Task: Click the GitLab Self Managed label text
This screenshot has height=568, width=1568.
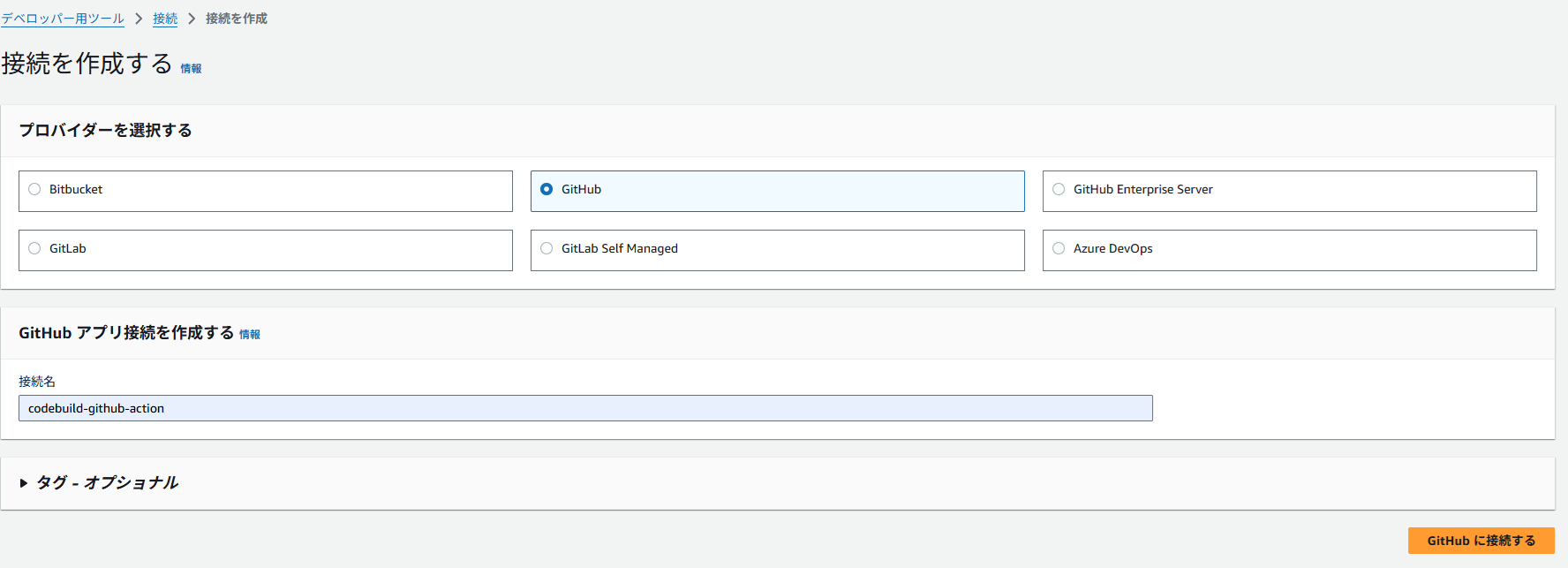Action: point(619,248)
